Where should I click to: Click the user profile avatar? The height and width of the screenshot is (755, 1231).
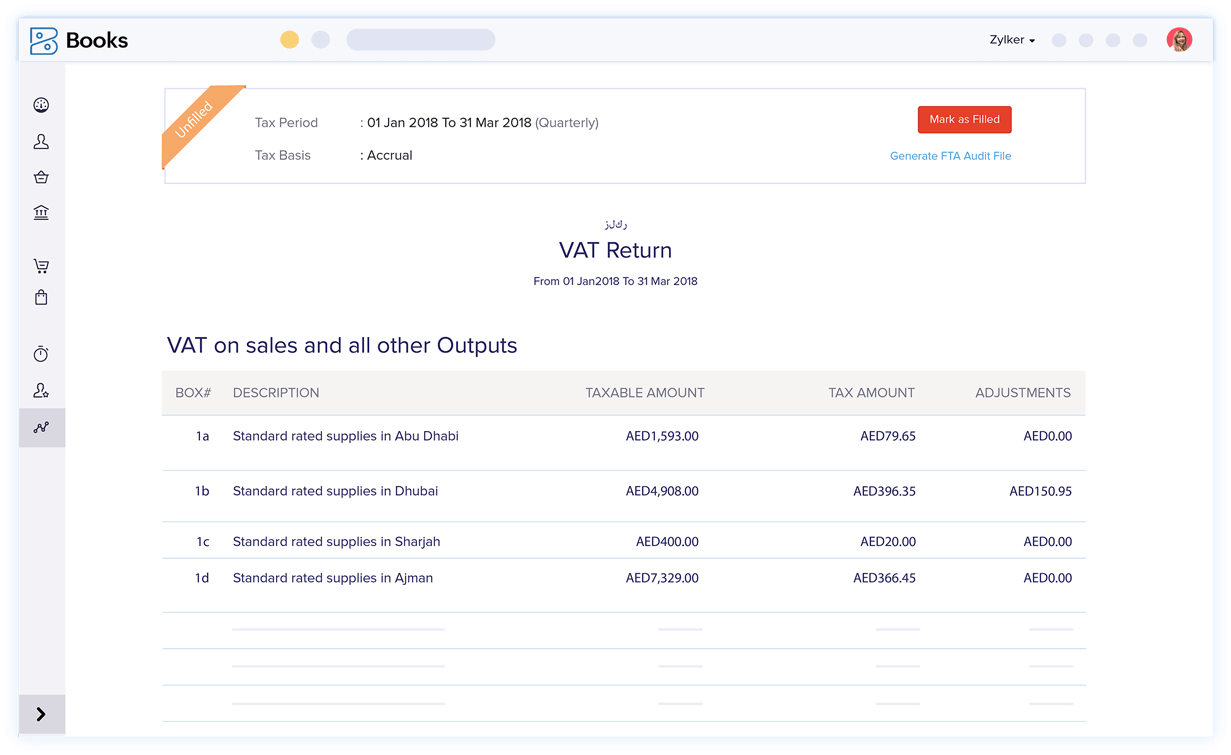tap(1179, 40)
